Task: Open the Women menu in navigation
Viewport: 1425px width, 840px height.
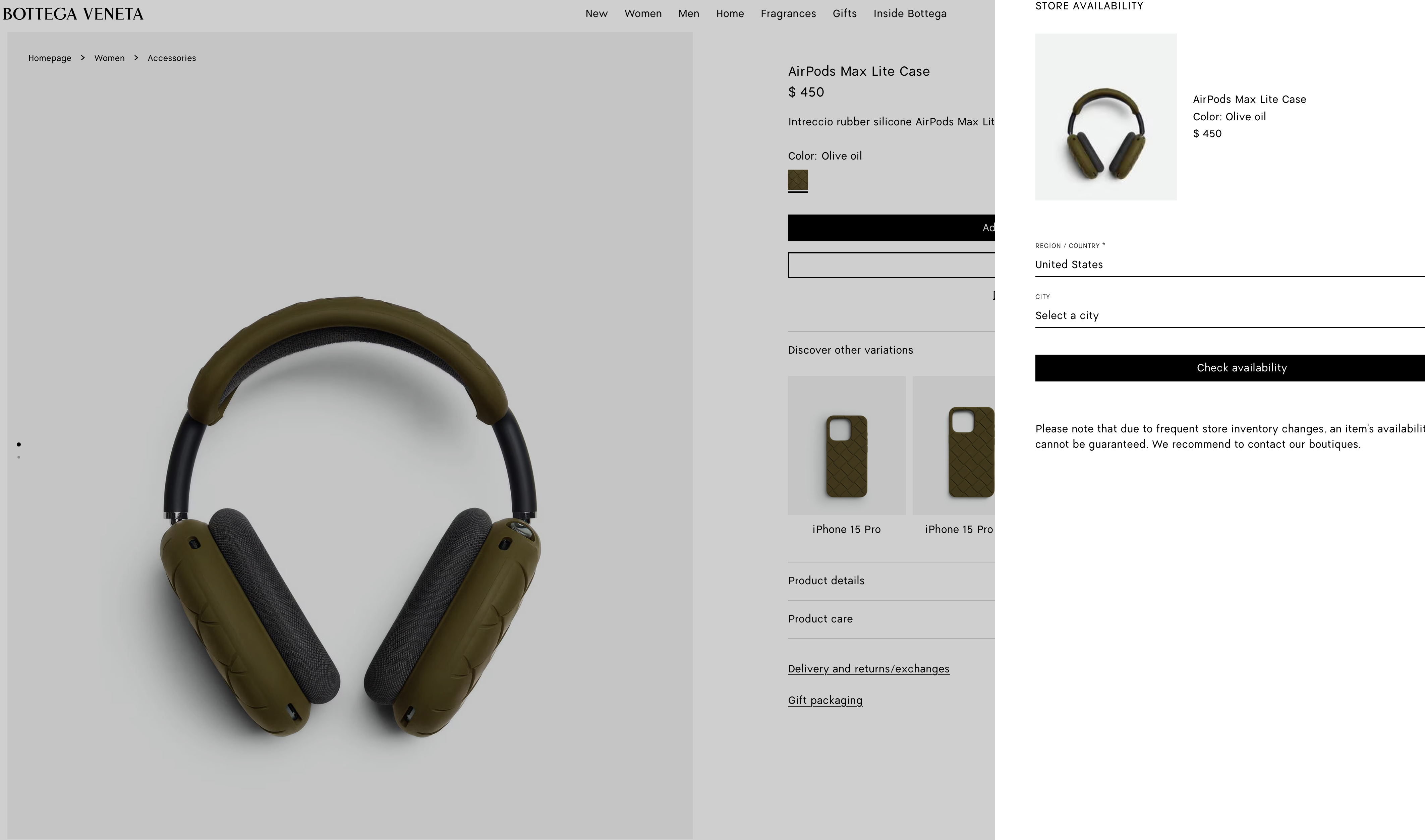Action: pos(642,14)
